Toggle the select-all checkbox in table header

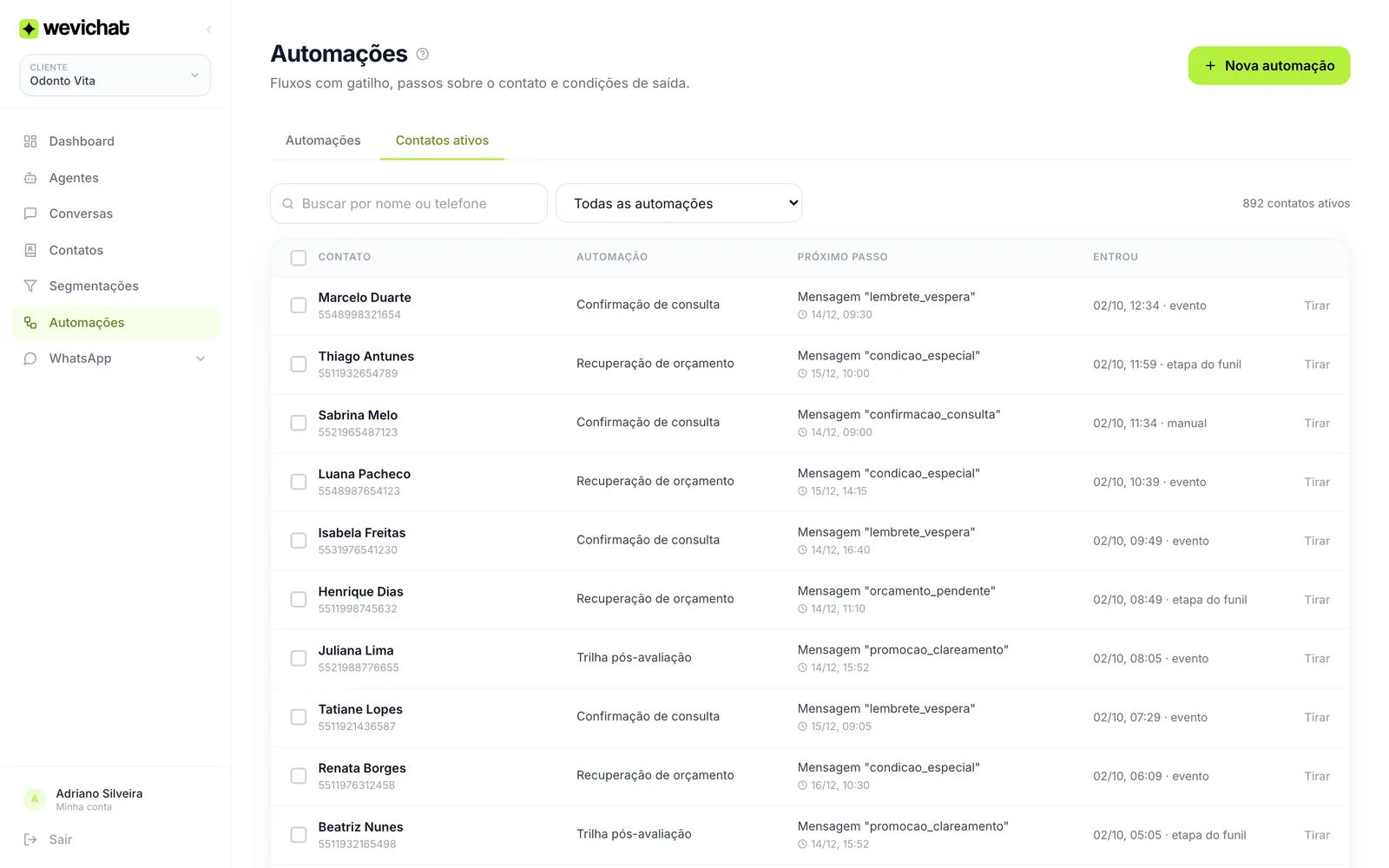[x=299, y=258]
